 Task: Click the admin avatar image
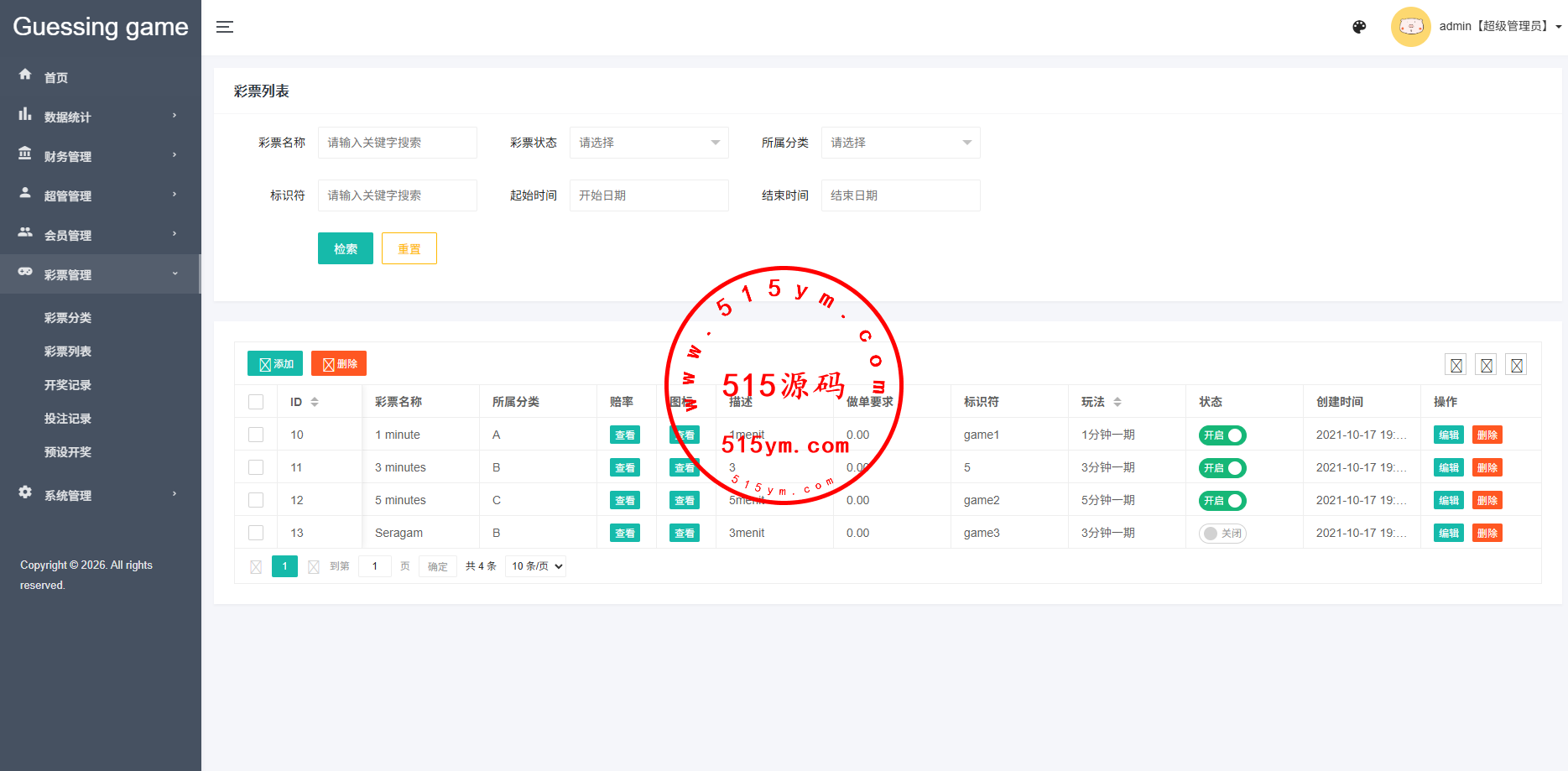(1410, 27)
